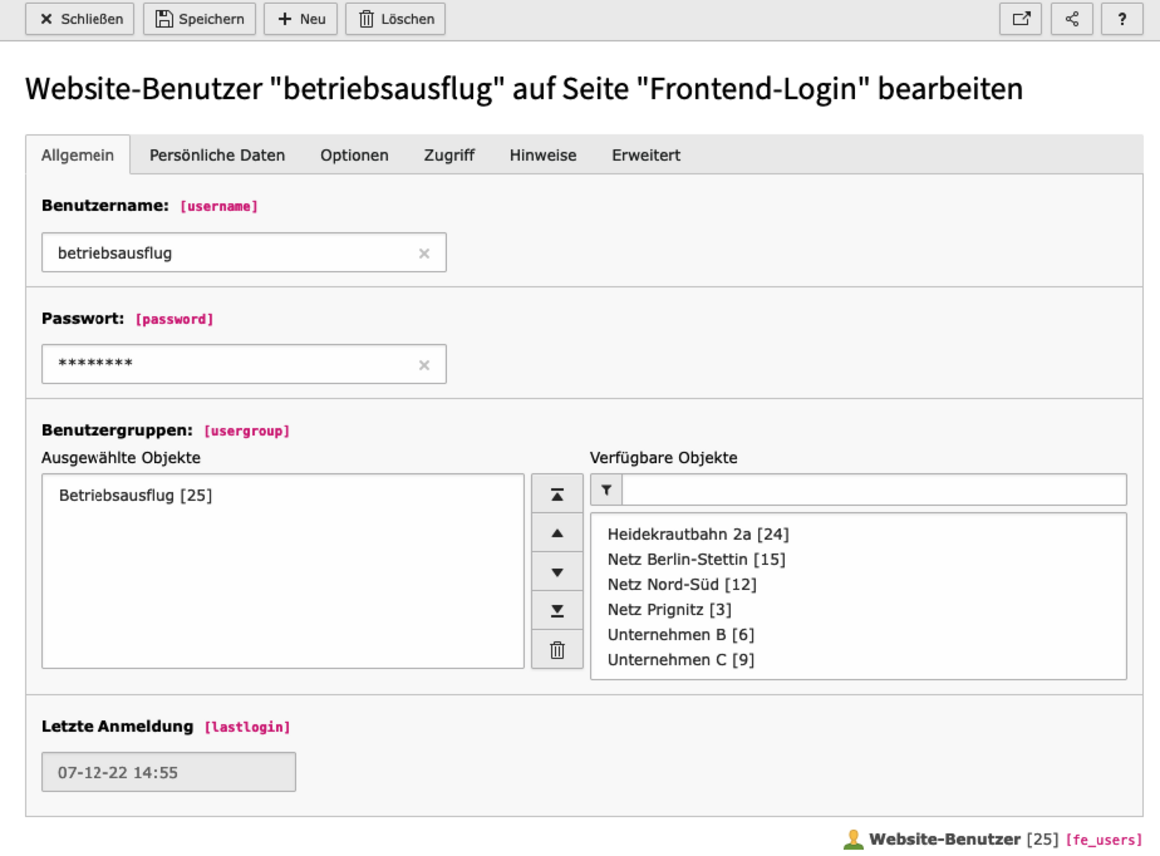Move selected group up one position
Screen dimensions: 1160x856
pyautogui.click(x=557, y=533)
